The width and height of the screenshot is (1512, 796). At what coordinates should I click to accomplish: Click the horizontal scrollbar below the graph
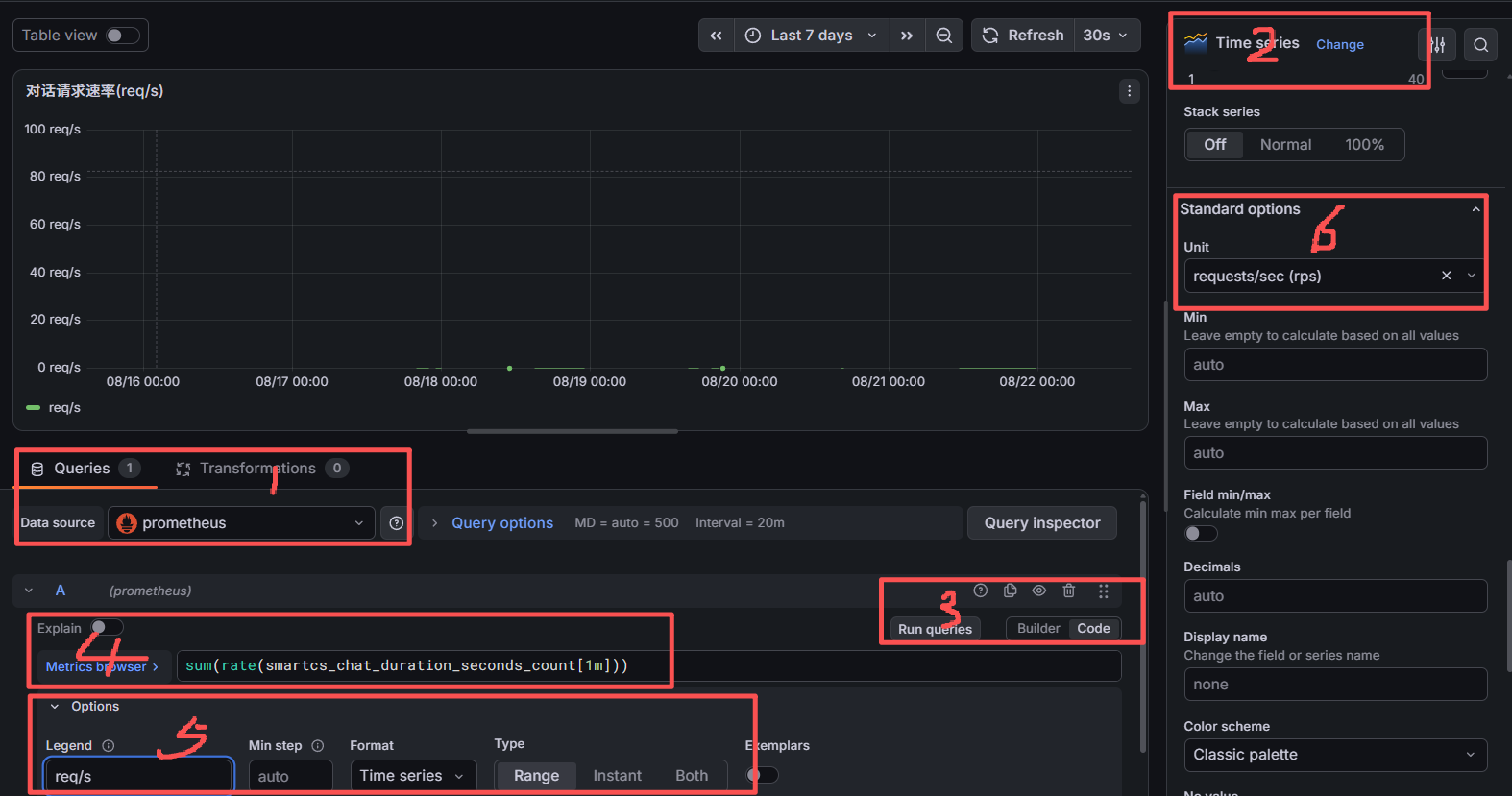tap(573, 432)
